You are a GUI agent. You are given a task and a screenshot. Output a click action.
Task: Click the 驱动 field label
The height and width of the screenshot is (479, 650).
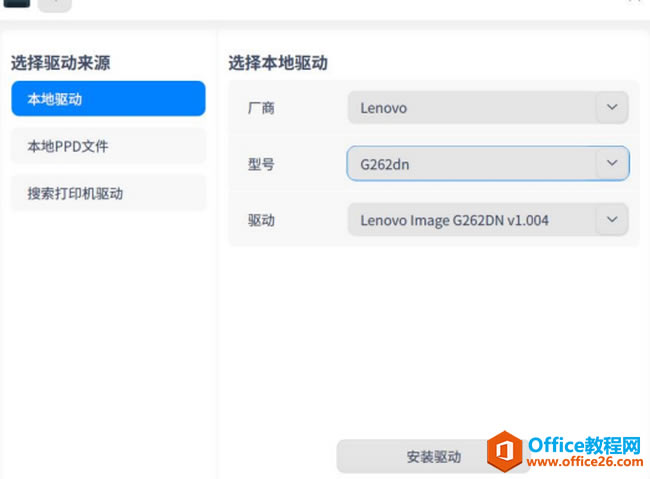point(261,220)
